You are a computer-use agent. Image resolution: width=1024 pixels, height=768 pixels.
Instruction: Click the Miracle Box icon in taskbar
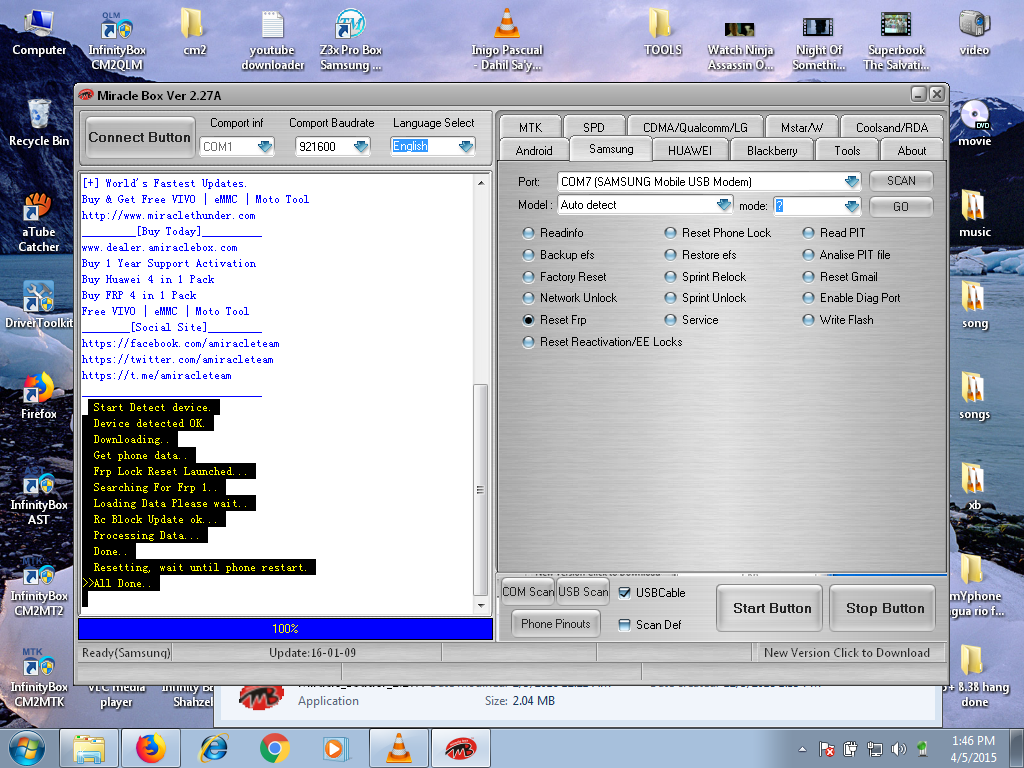460,748
